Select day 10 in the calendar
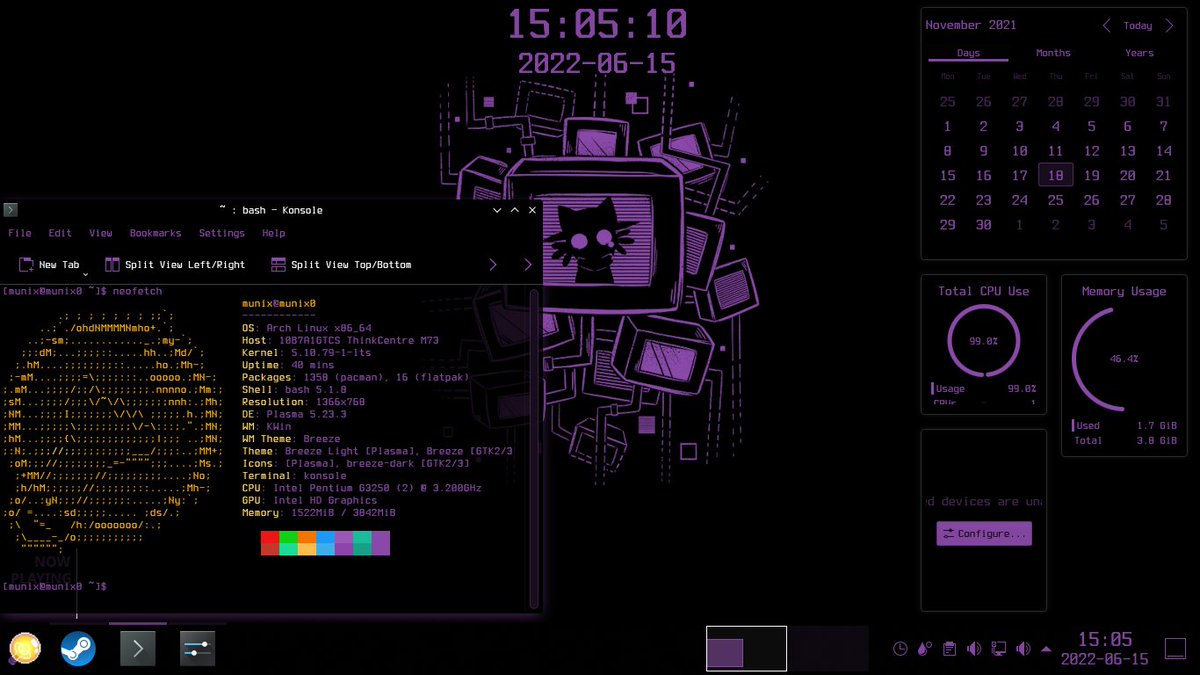 1020,151
